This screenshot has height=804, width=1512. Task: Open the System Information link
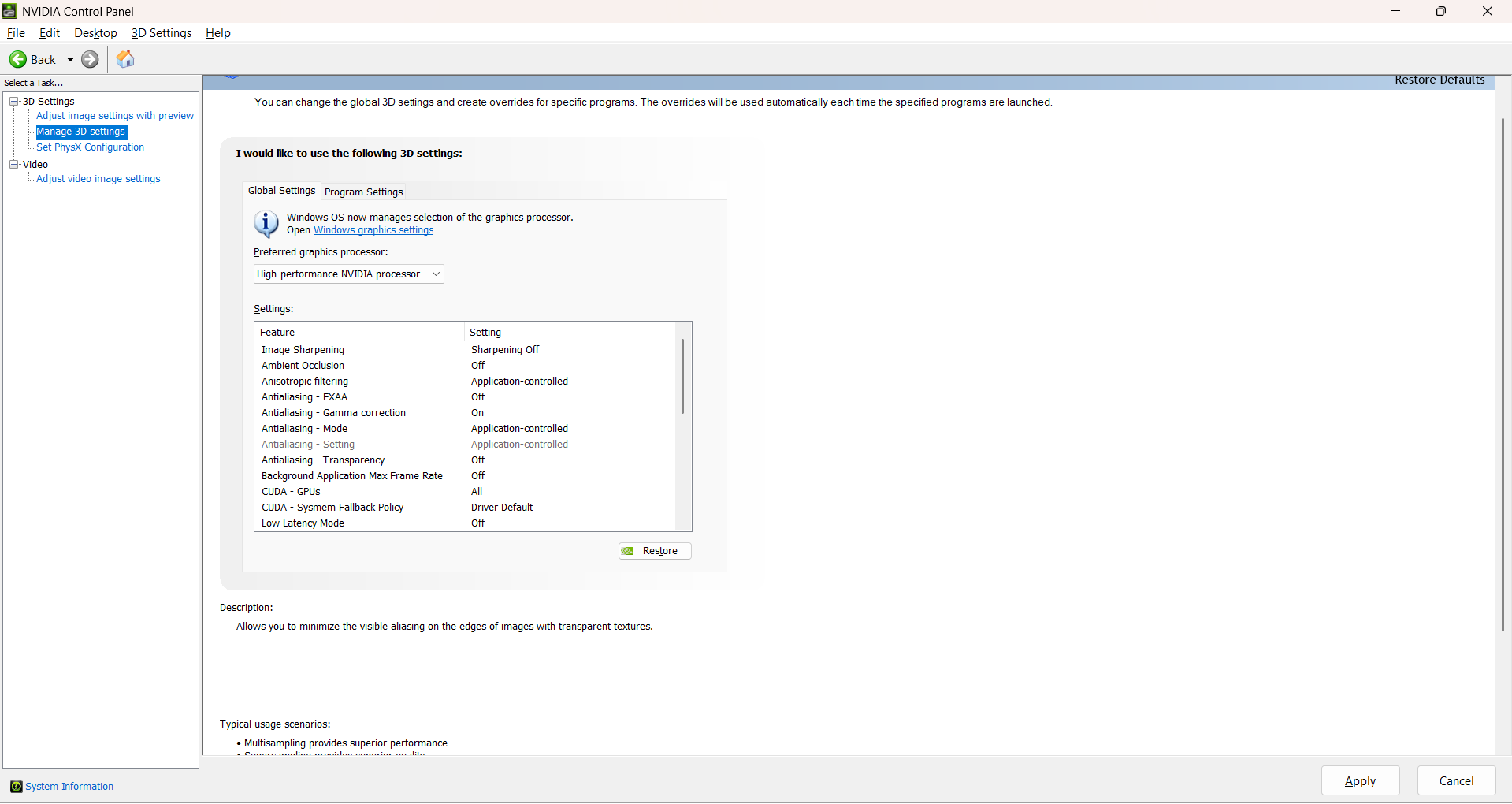pos(69,787)
